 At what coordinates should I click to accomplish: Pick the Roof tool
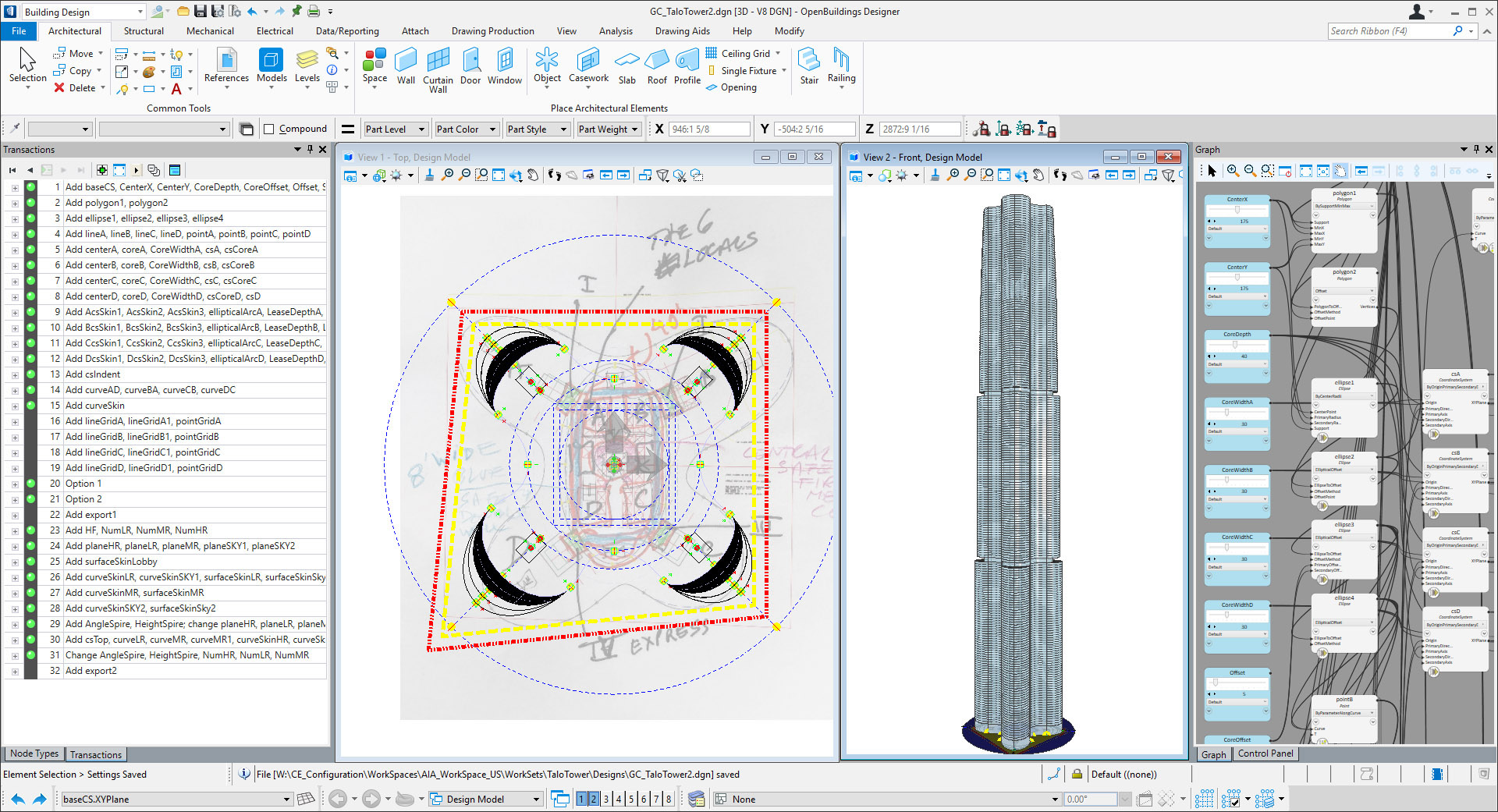coord(657,66)
